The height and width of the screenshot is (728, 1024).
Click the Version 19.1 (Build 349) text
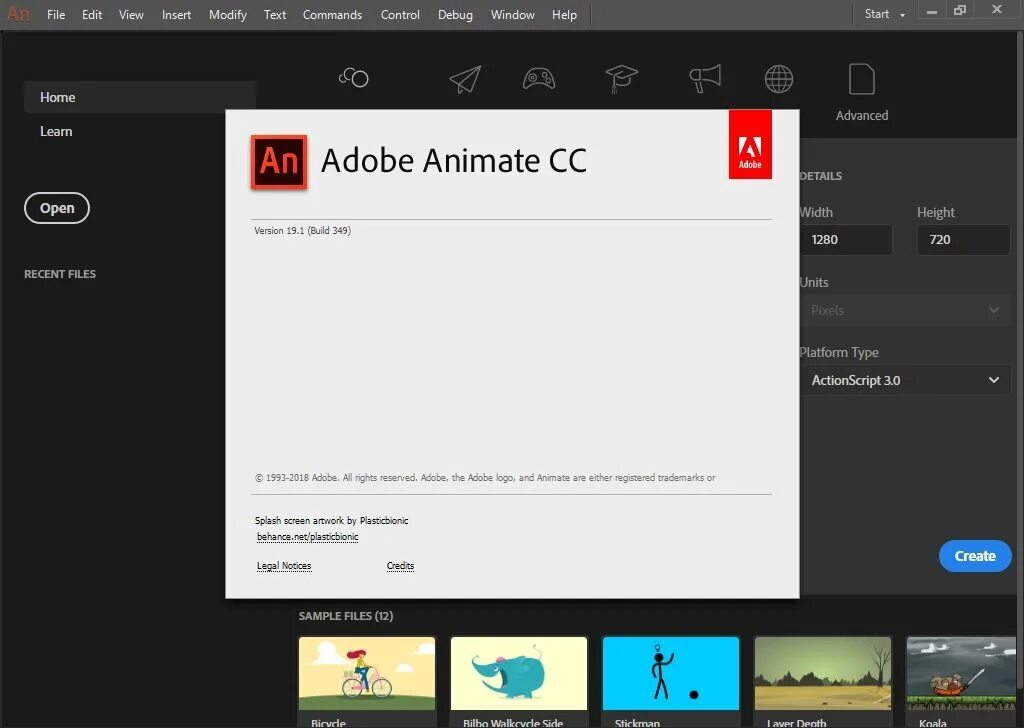pyautogui.click(x=302, y=230)
